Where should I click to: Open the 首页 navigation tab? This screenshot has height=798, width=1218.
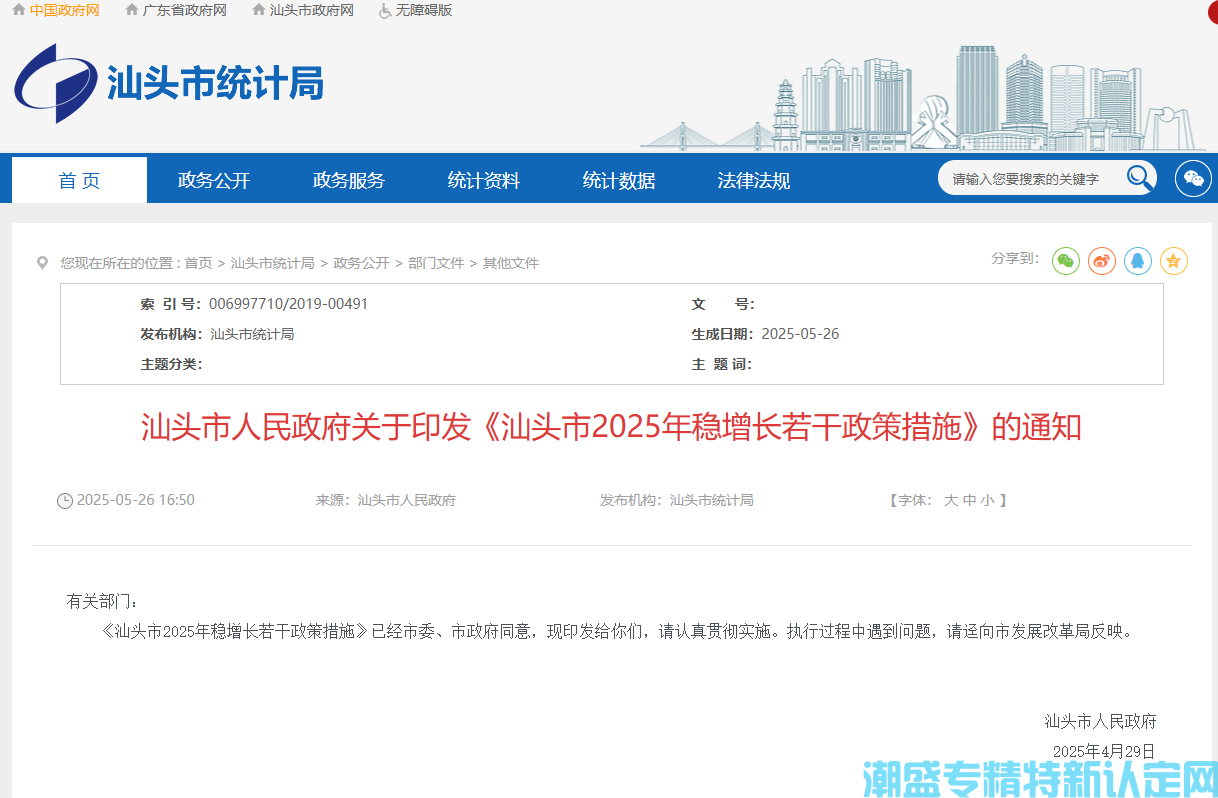pos(79,180)
